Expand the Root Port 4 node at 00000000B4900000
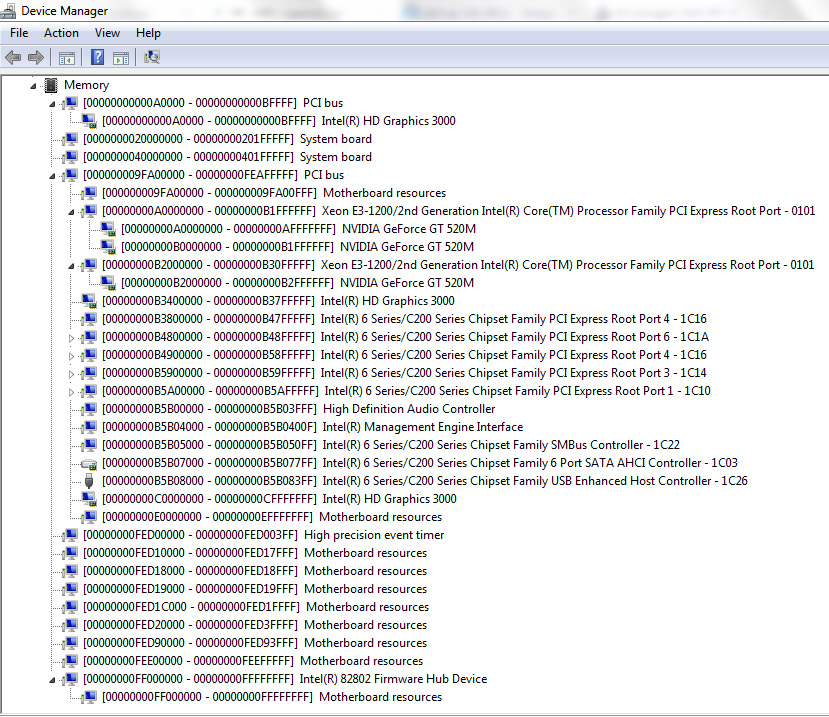The image size is (829, 717). (71, 355)
